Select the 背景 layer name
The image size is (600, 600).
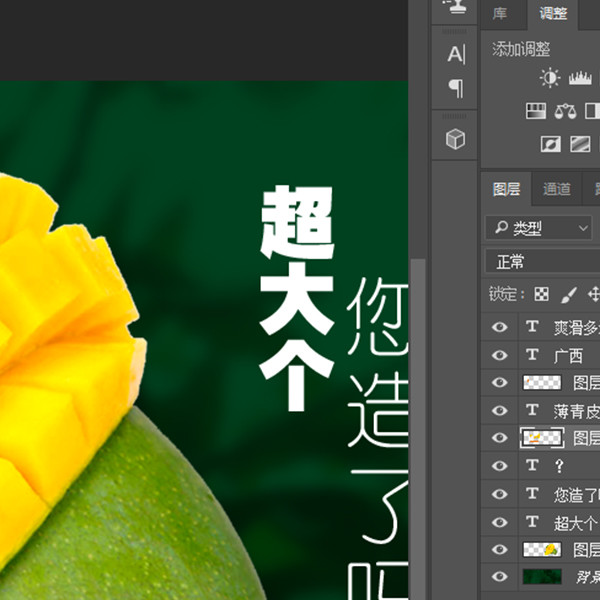[x=588, y=577]
